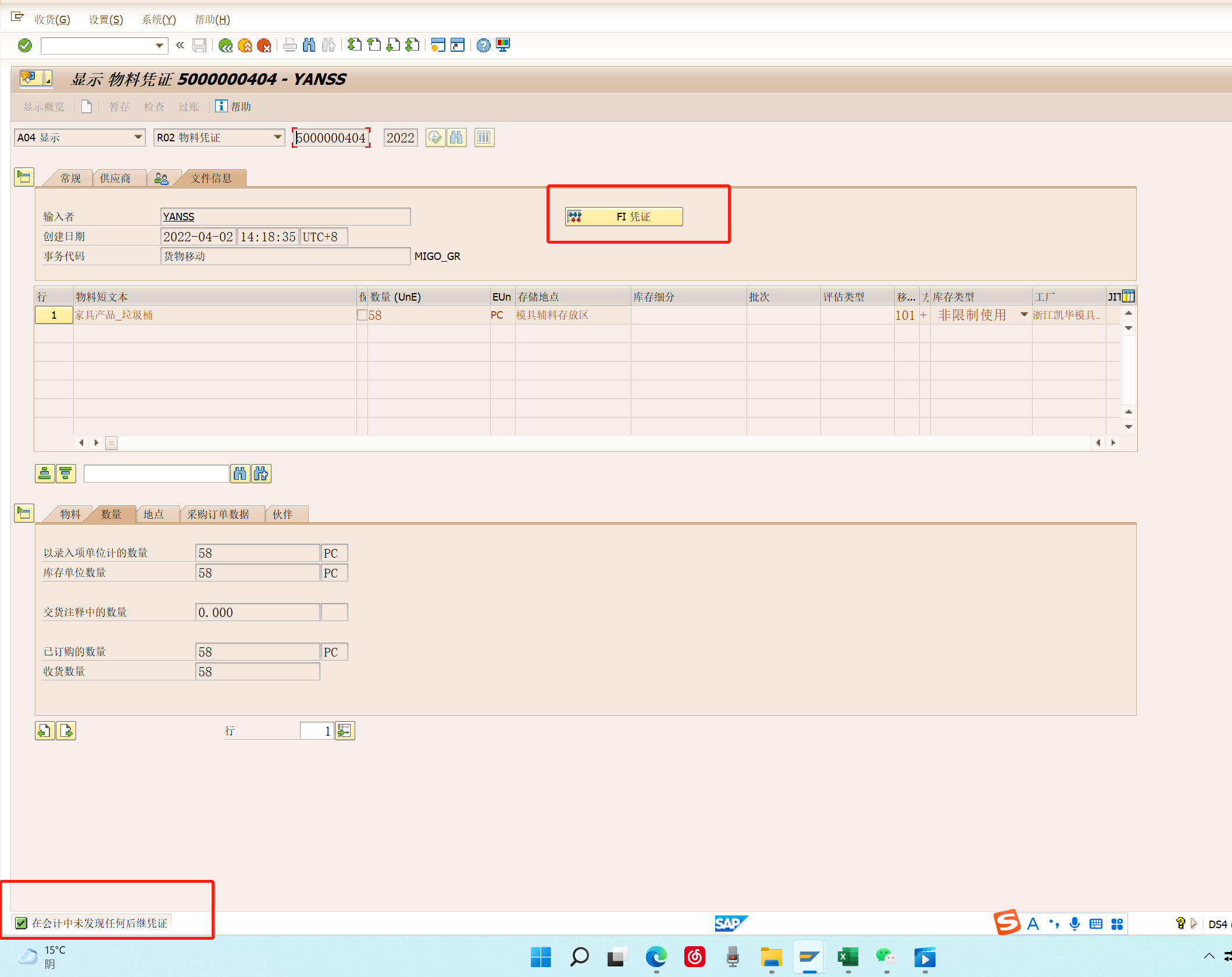Click the Execute clock icon beside year
This screenshot has height=977, width=1232.
click(435, 138)
